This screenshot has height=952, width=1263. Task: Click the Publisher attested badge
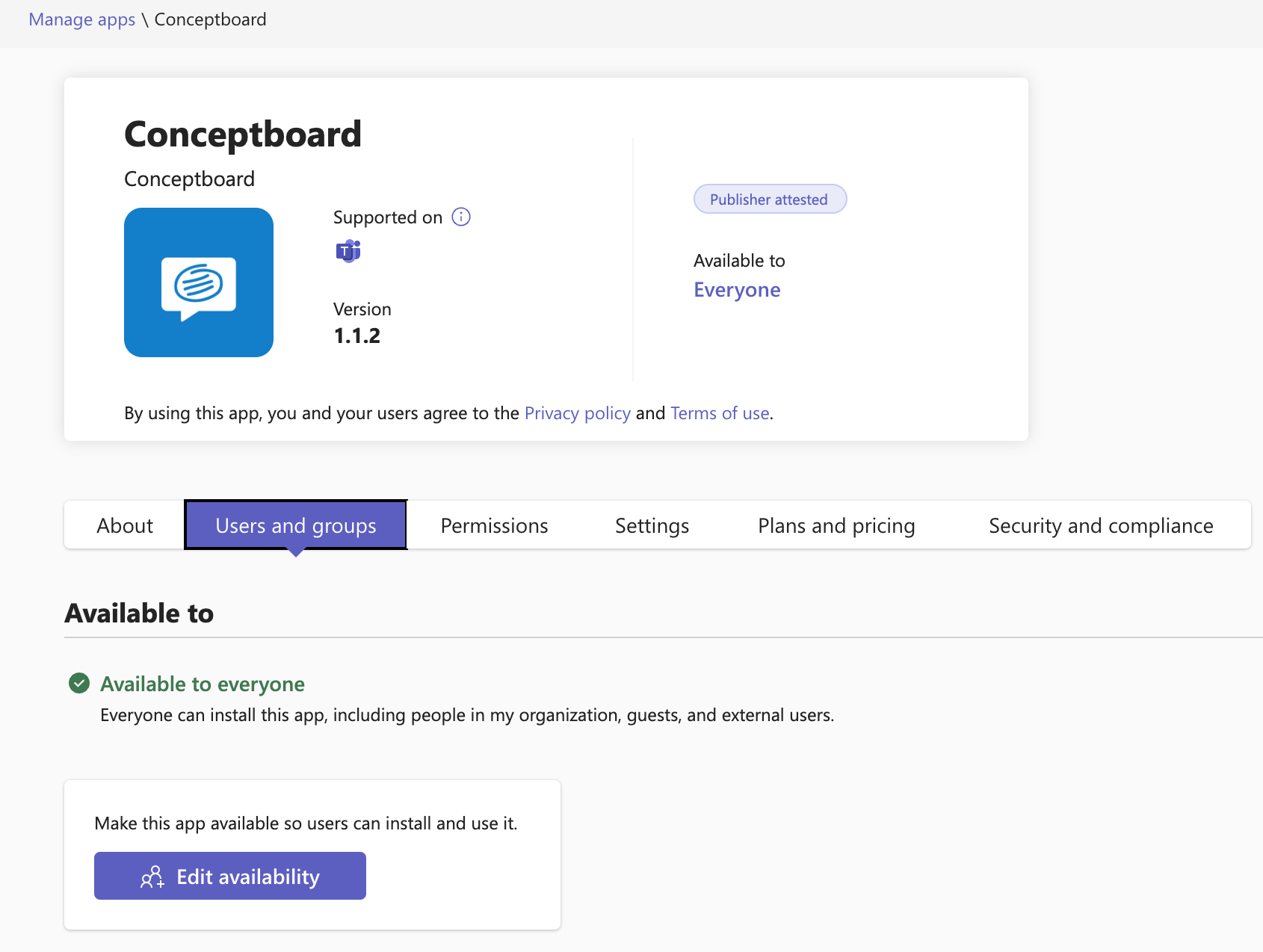pyautogui.click(x=770, y=199)
